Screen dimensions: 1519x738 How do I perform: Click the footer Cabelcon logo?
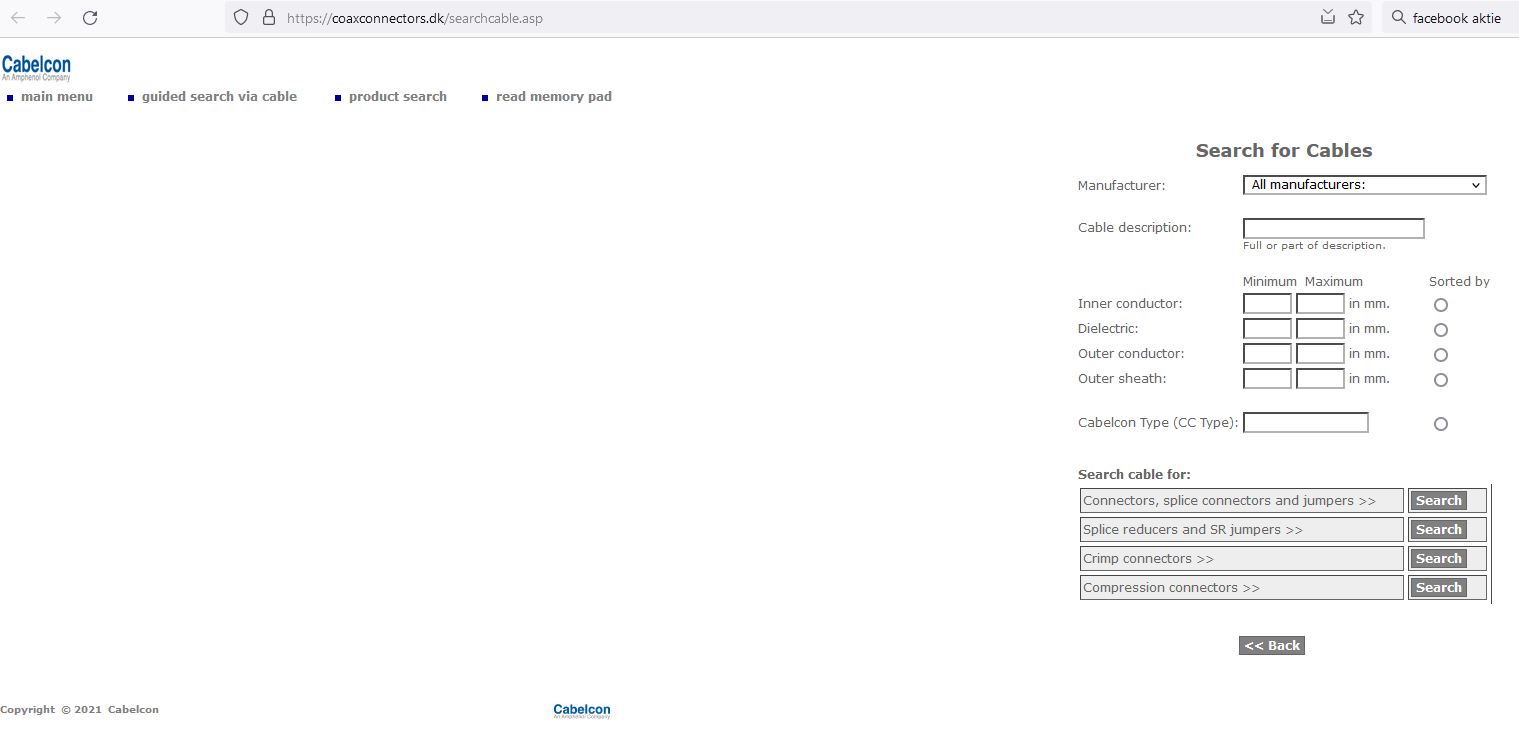(x=581, y=711)
